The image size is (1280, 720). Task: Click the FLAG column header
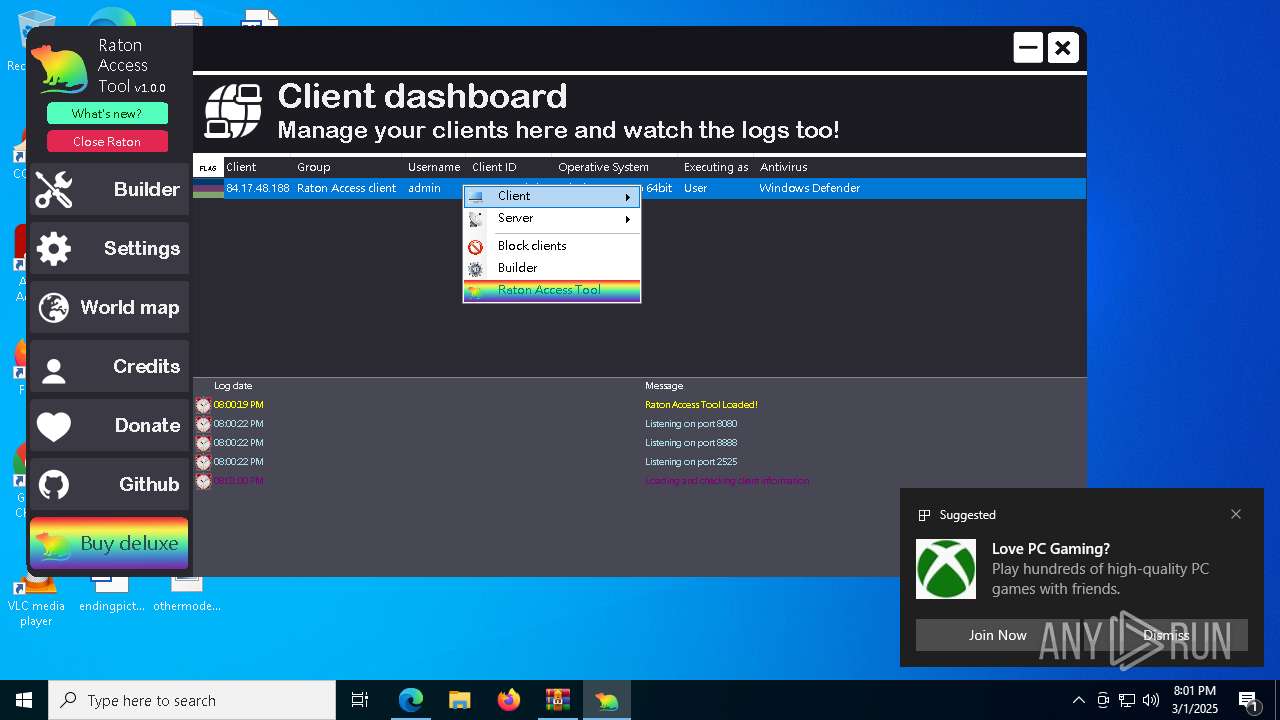207,168
